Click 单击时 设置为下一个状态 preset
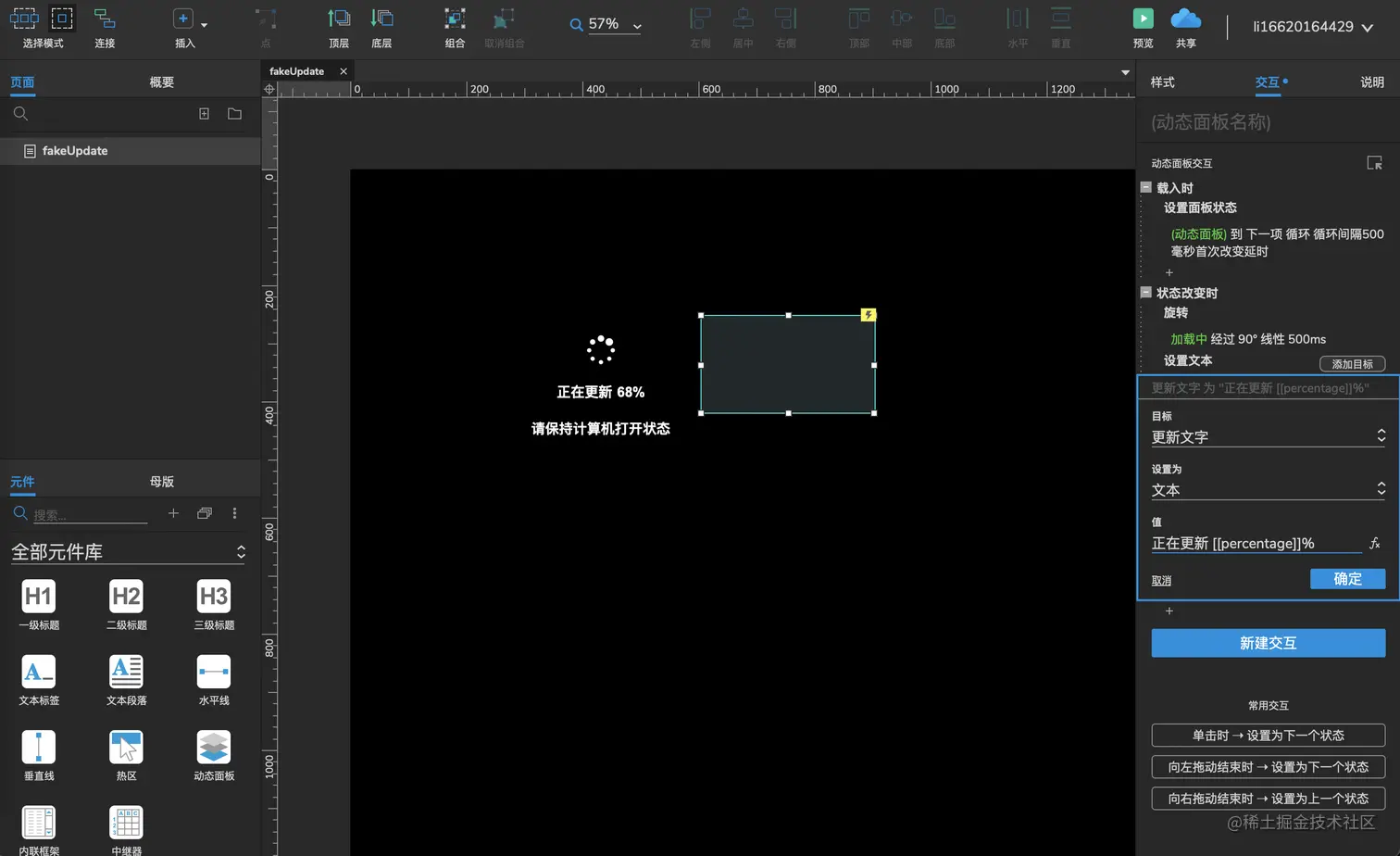The width and height of the screenshot is (1400, 856). (x=1268, y=736)
